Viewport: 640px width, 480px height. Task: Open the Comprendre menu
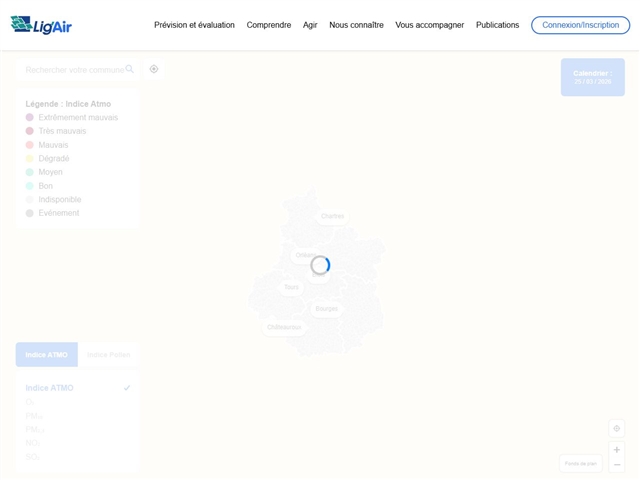point(269,25)
